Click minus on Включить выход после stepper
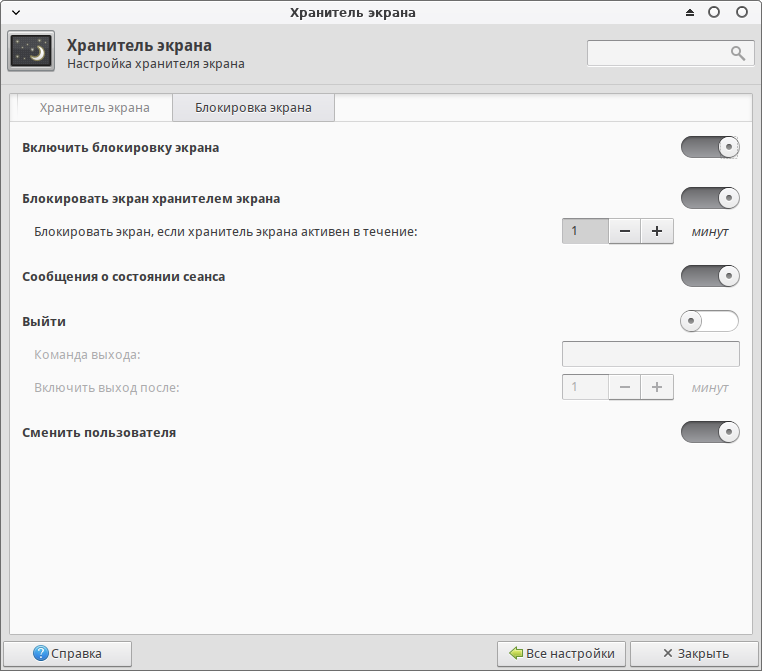This screenshot has width=762, height=671. 624,387
